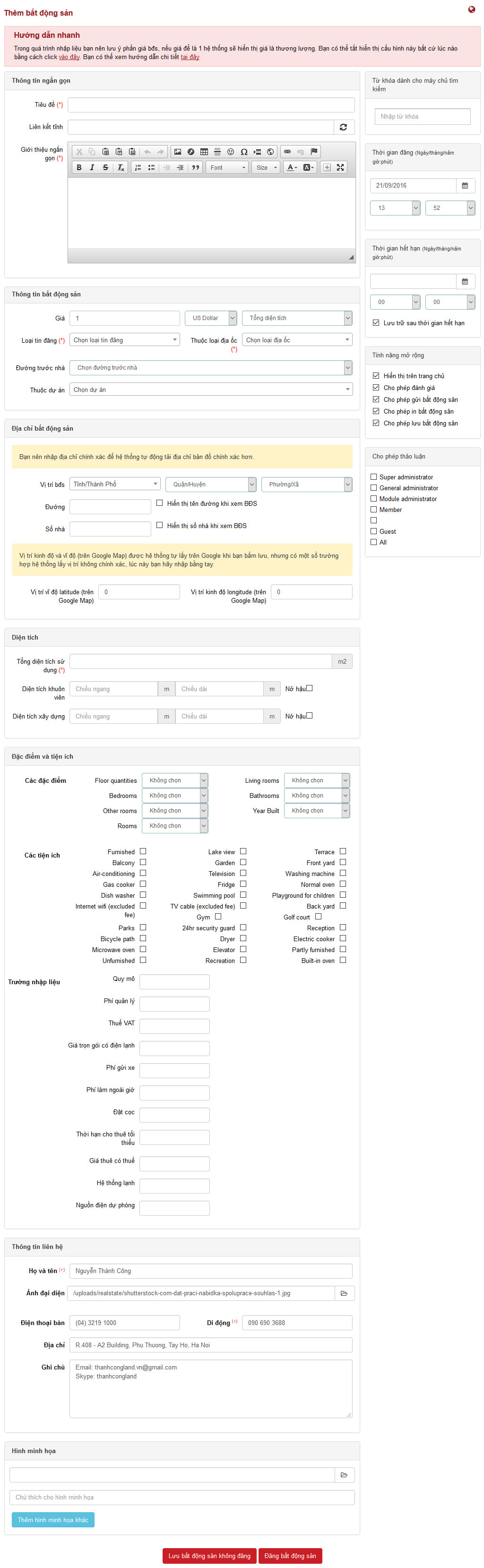484x1568 pixels.
Task: Open the Bedrooms dropdown
Action: click(x=175, y=796)
